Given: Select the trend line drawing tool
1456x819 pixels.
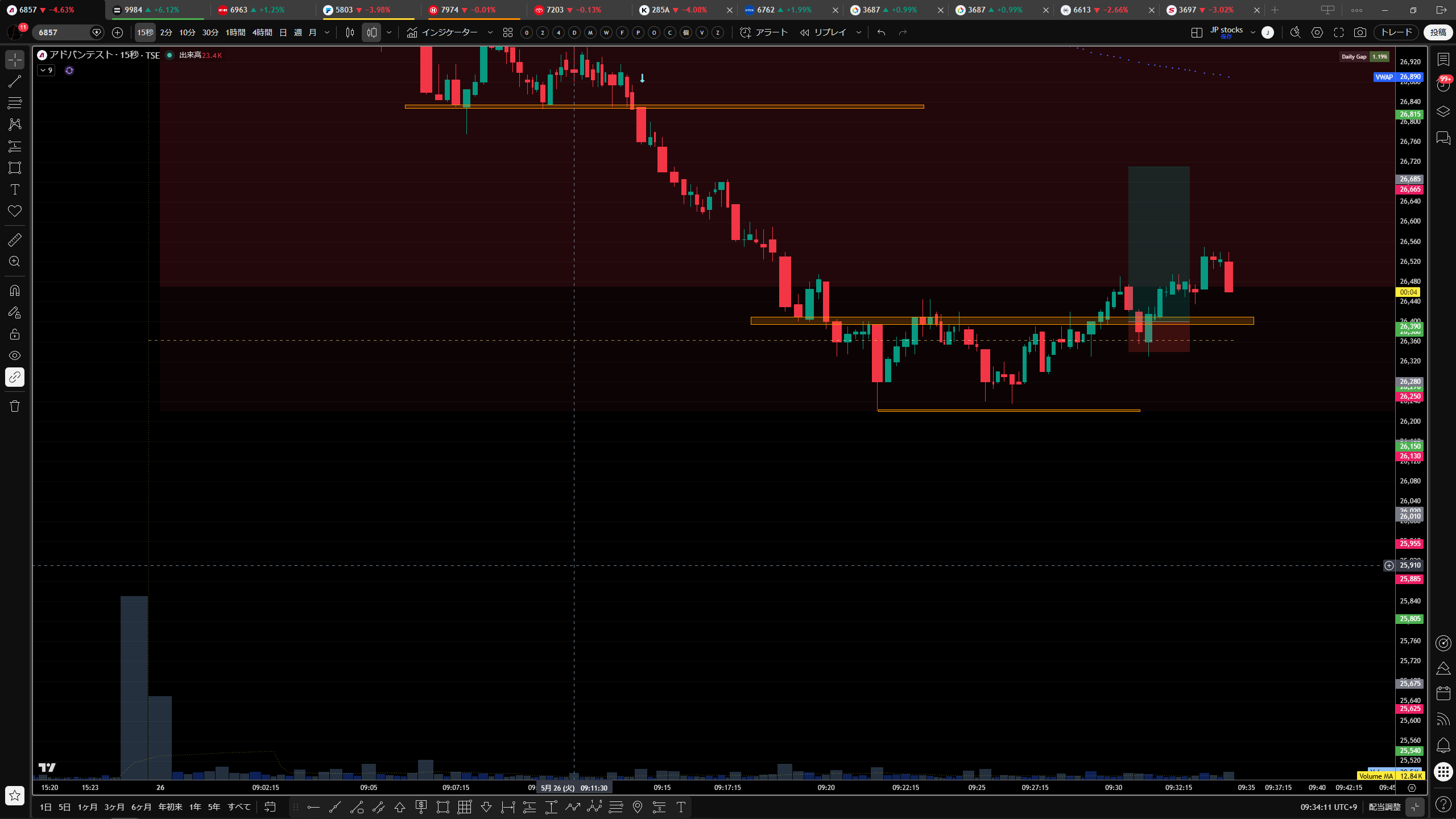Looking at the screenshot, I should tap(15, 81).
